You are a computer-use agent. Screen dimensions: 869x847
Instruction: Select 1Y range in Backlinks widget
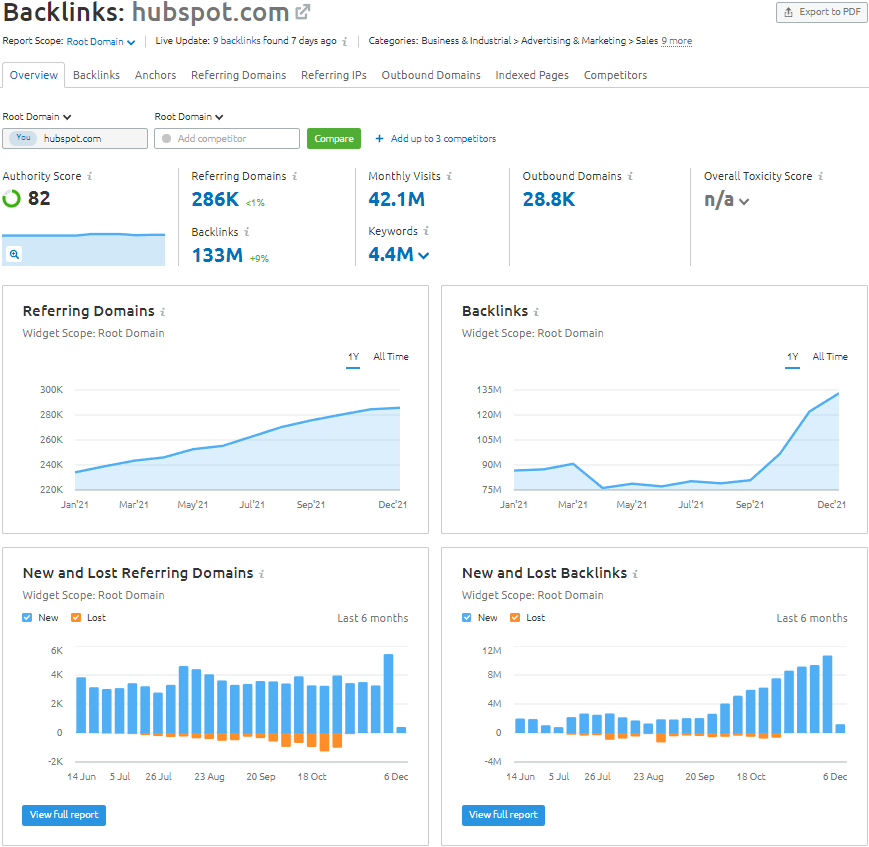coord(793,357)
